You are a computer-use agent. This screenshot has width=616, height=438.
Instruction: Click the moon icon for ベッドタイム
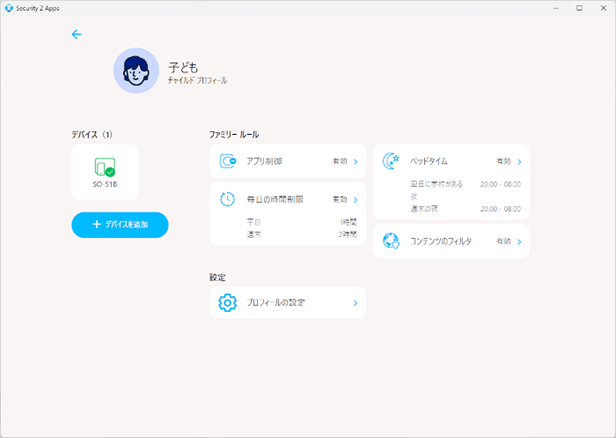(x=391, y=161)
